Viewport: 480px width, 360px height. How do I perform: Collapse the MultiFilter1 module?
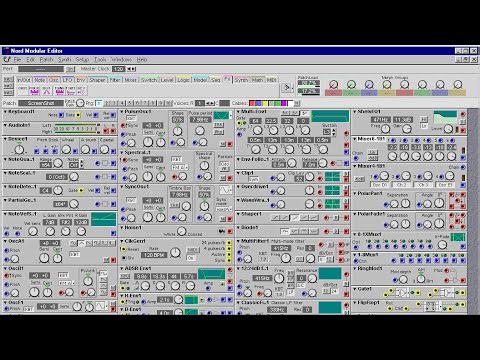239,241
